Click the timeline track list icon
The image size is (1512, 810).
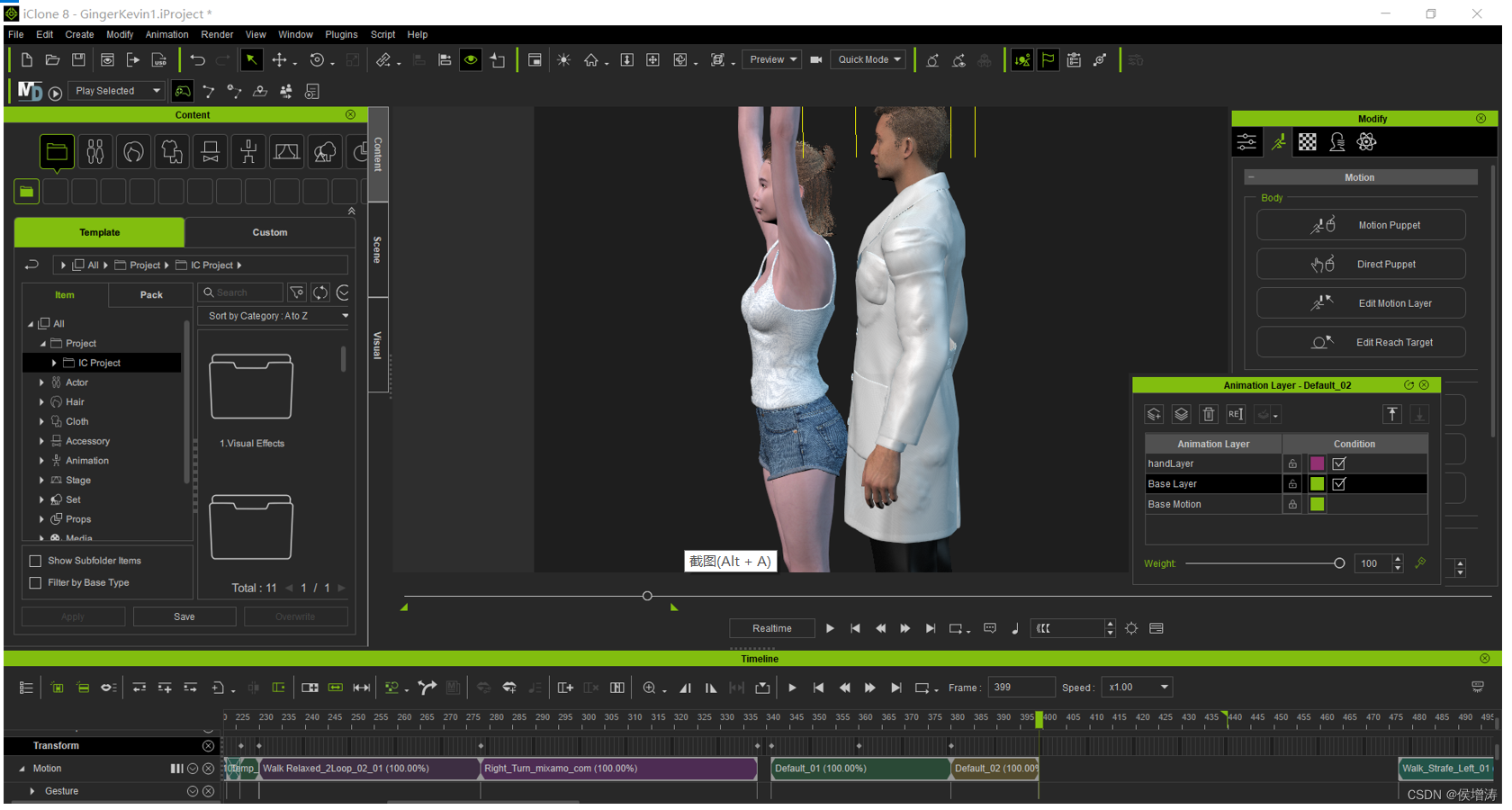[26, 688]
